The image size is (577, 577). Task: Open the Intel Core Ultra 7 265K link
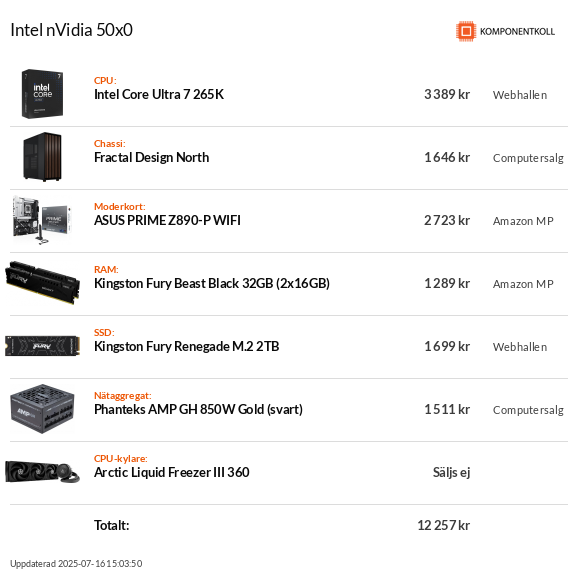pyautogui.click(x=159, y=95)
